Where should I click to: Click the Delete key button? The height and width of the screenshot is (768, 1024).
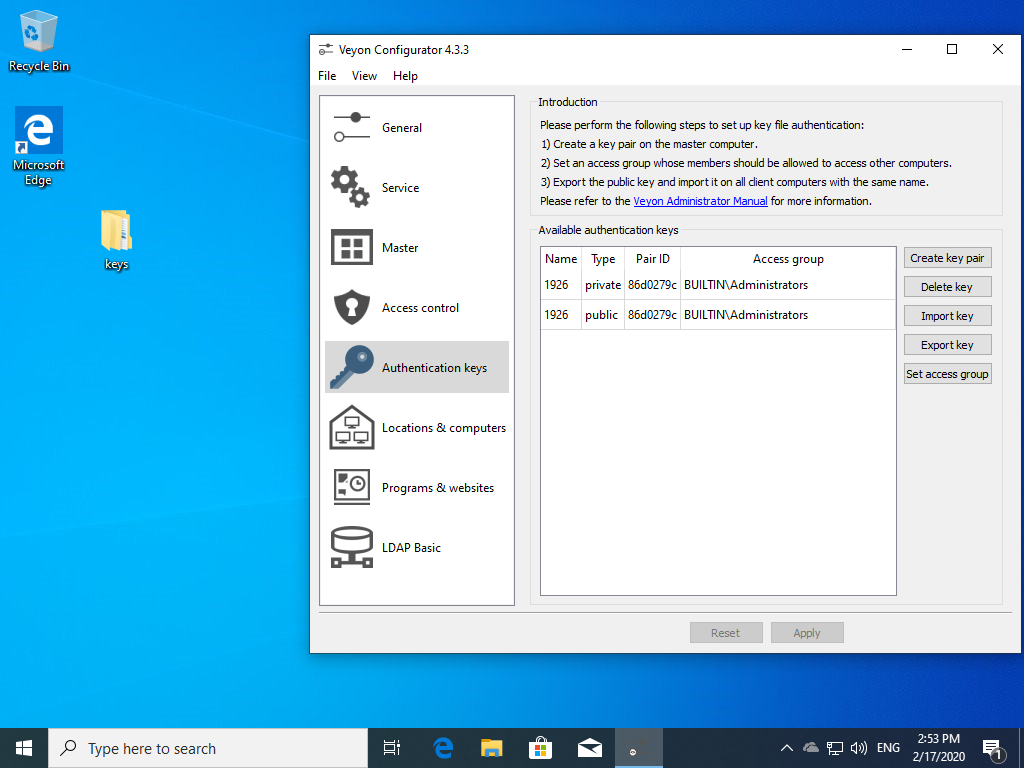point(948,287)
